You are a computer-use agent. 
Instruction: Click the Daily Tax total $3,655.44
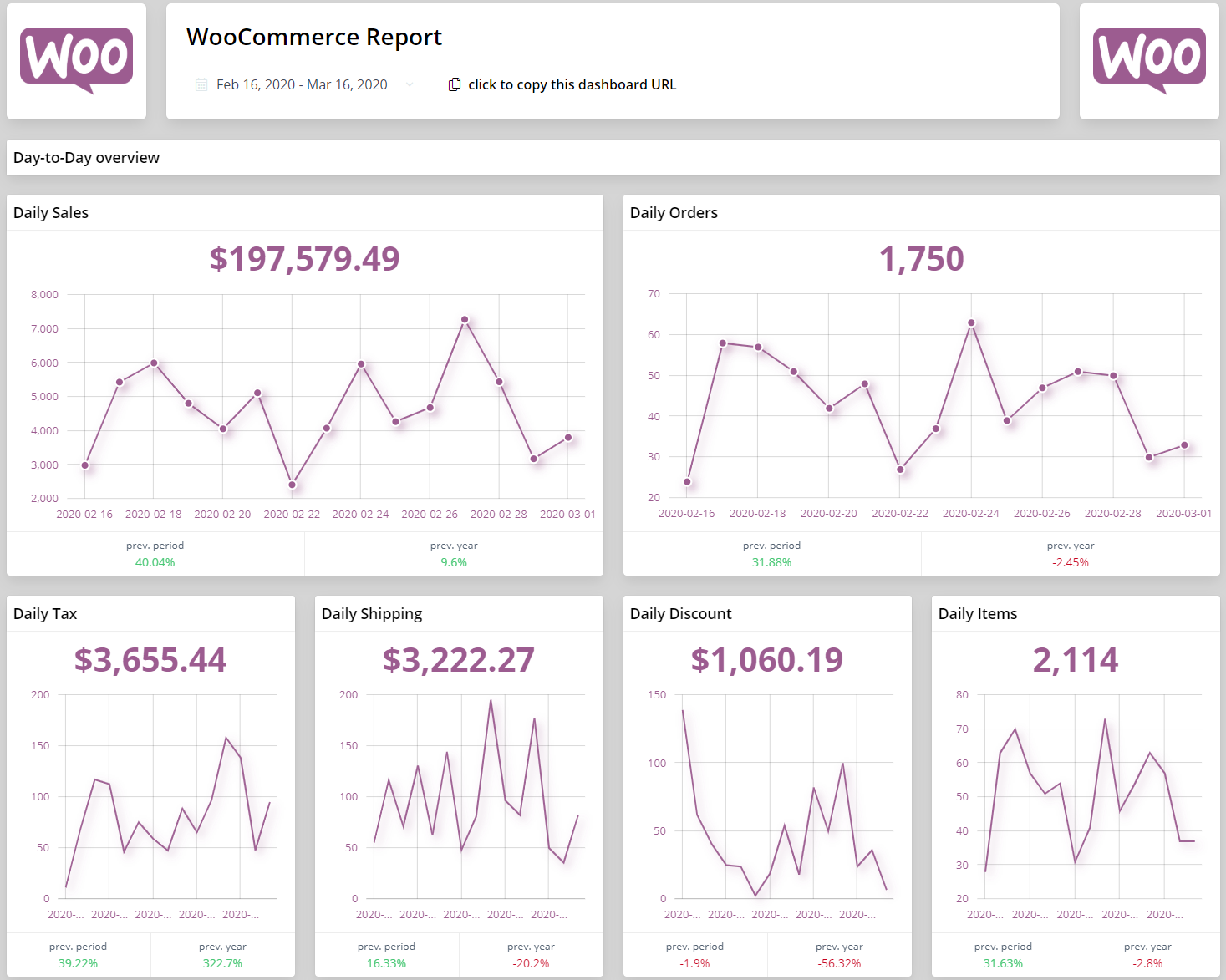[x=150, y=660]
